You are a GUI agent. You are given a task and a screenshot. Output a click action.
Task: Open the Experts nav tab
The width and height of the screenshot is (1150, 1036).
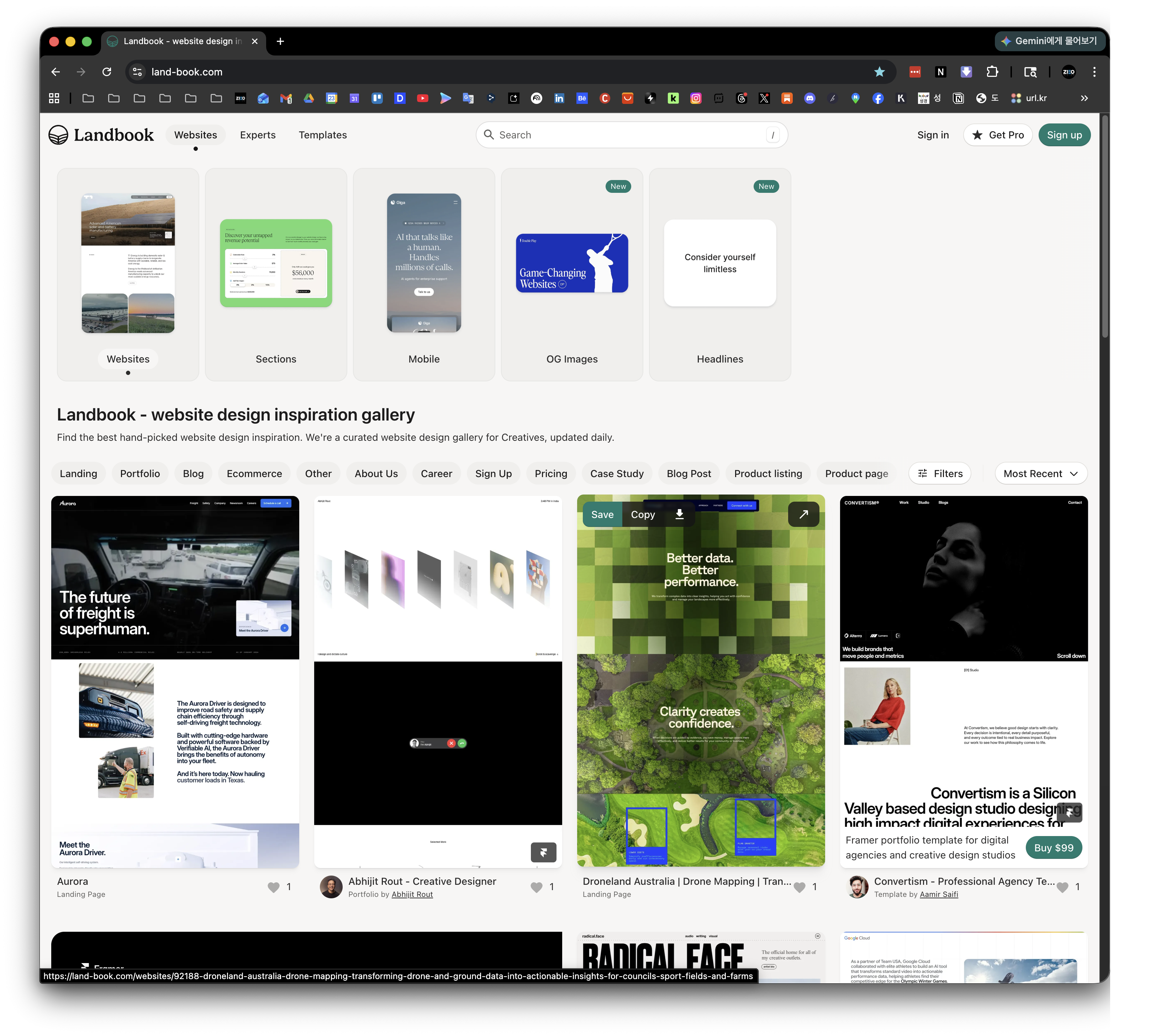point(258,135)
